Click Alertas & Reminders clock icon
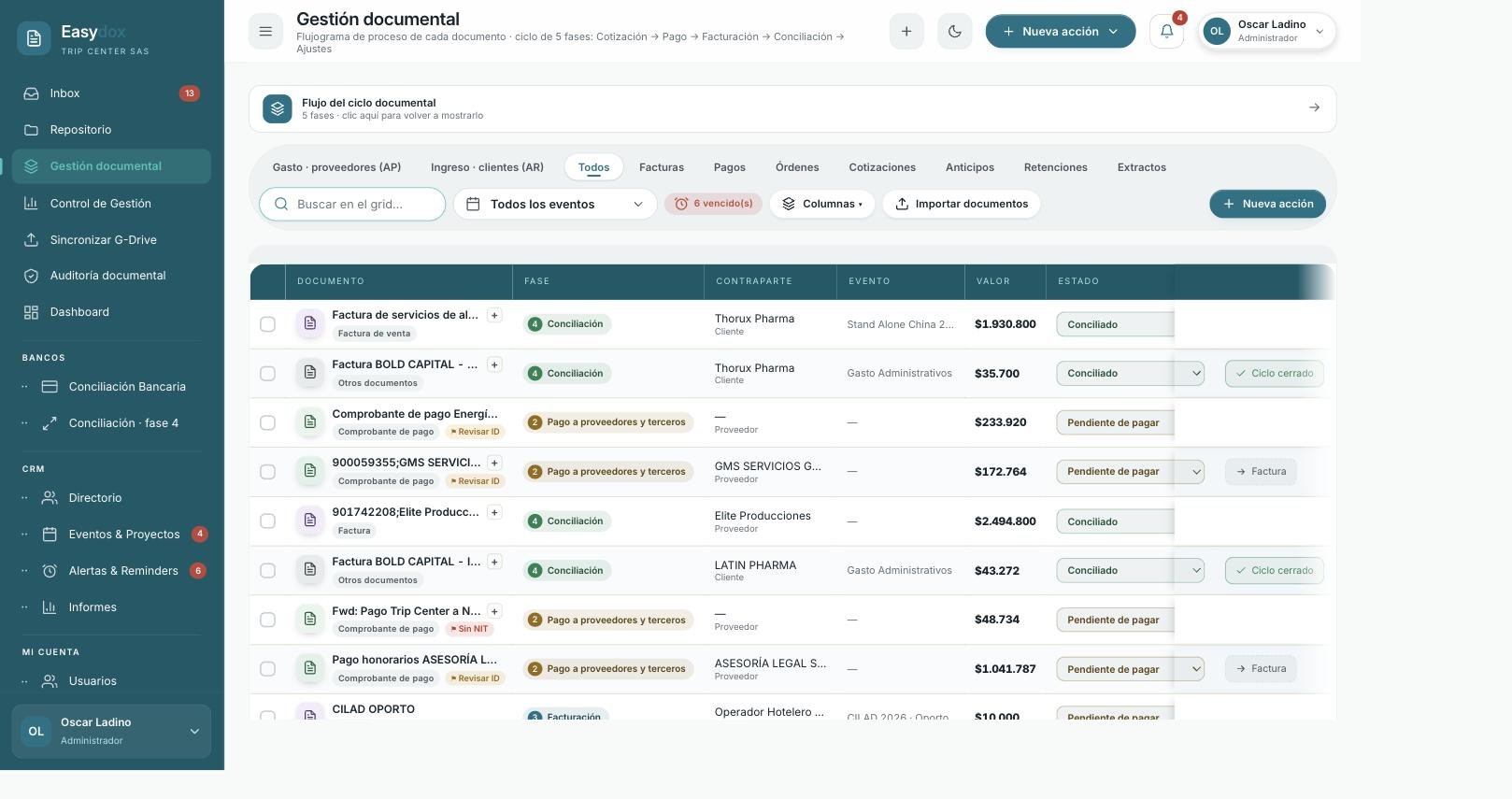This screenshot has height=799, width=1512. click(50, 570)
